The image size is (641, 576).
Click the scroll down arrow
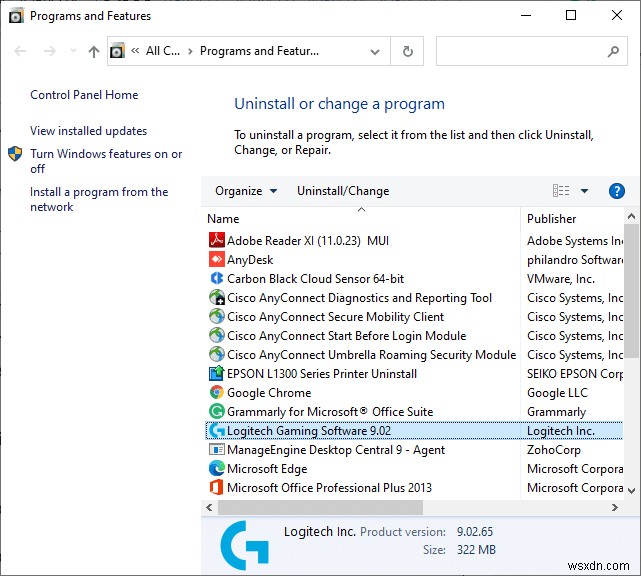tap(631, 490)
